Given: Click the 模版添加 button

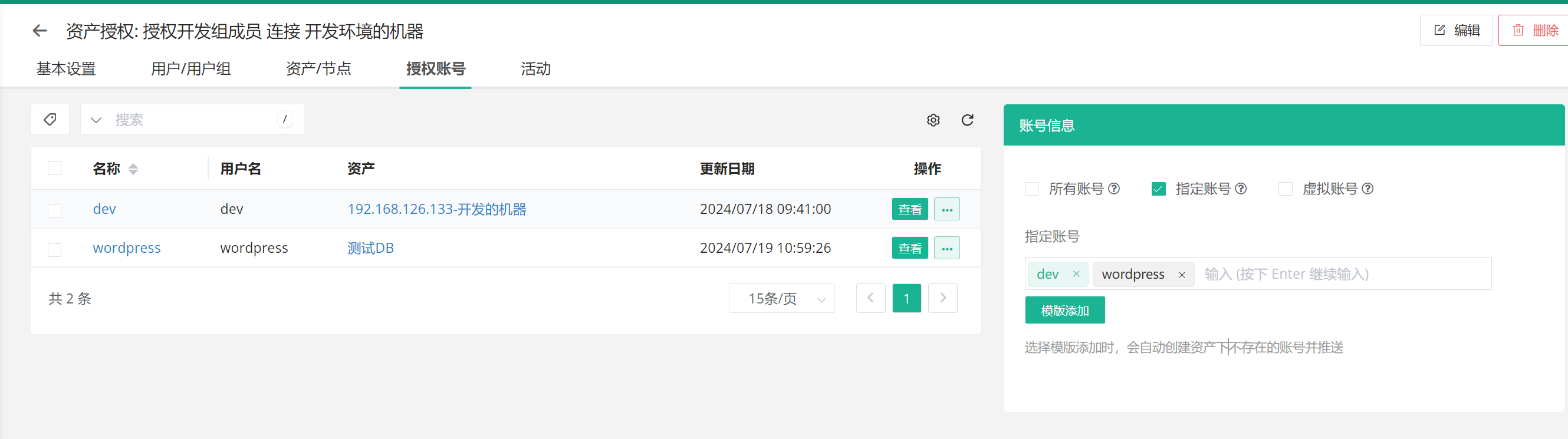Looking at the screenshot, I should pyautogui.click(x=1064, y=310).
